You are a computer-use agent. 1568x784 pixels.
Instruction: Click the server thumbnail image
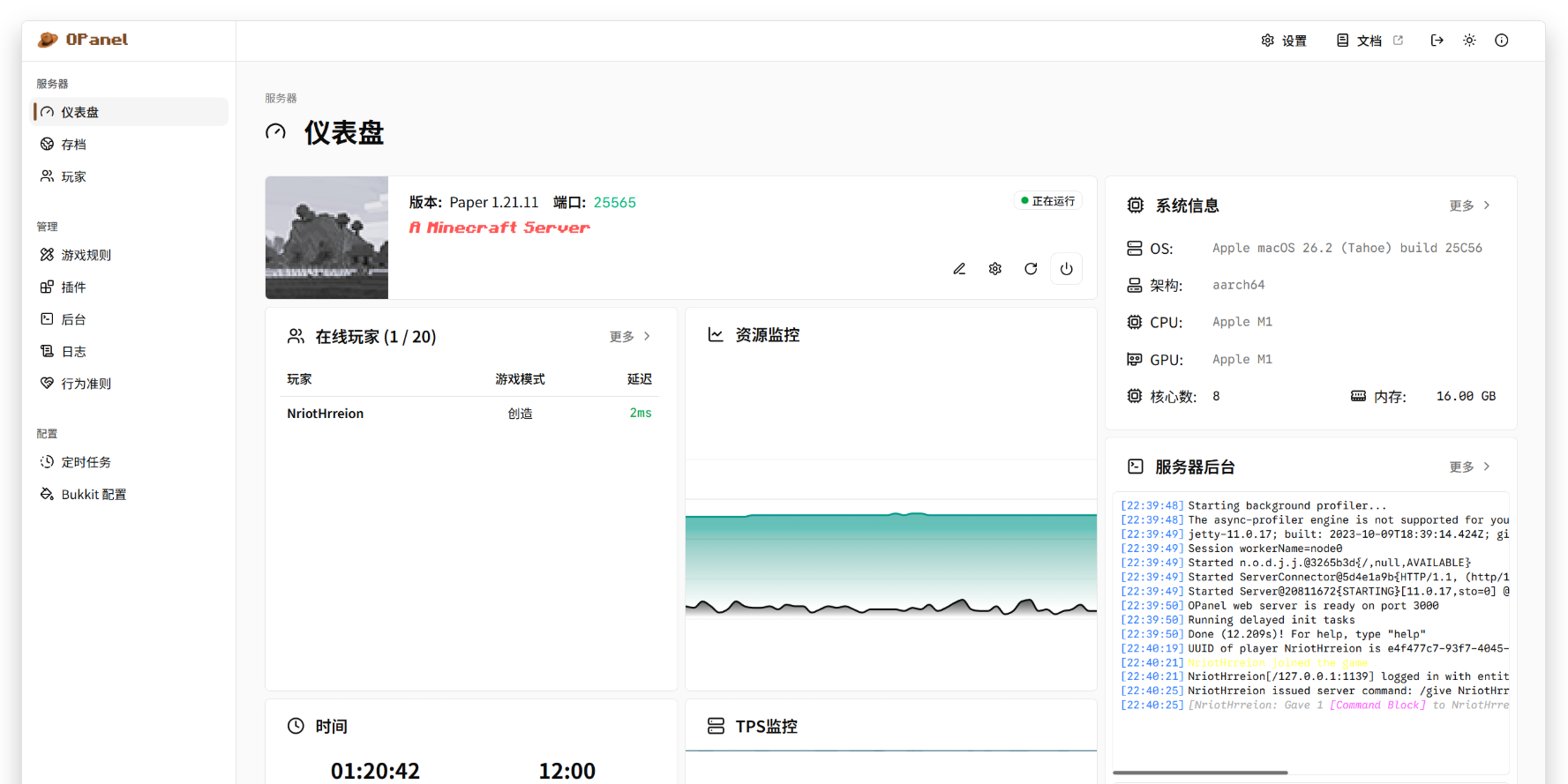click(326, 237)
